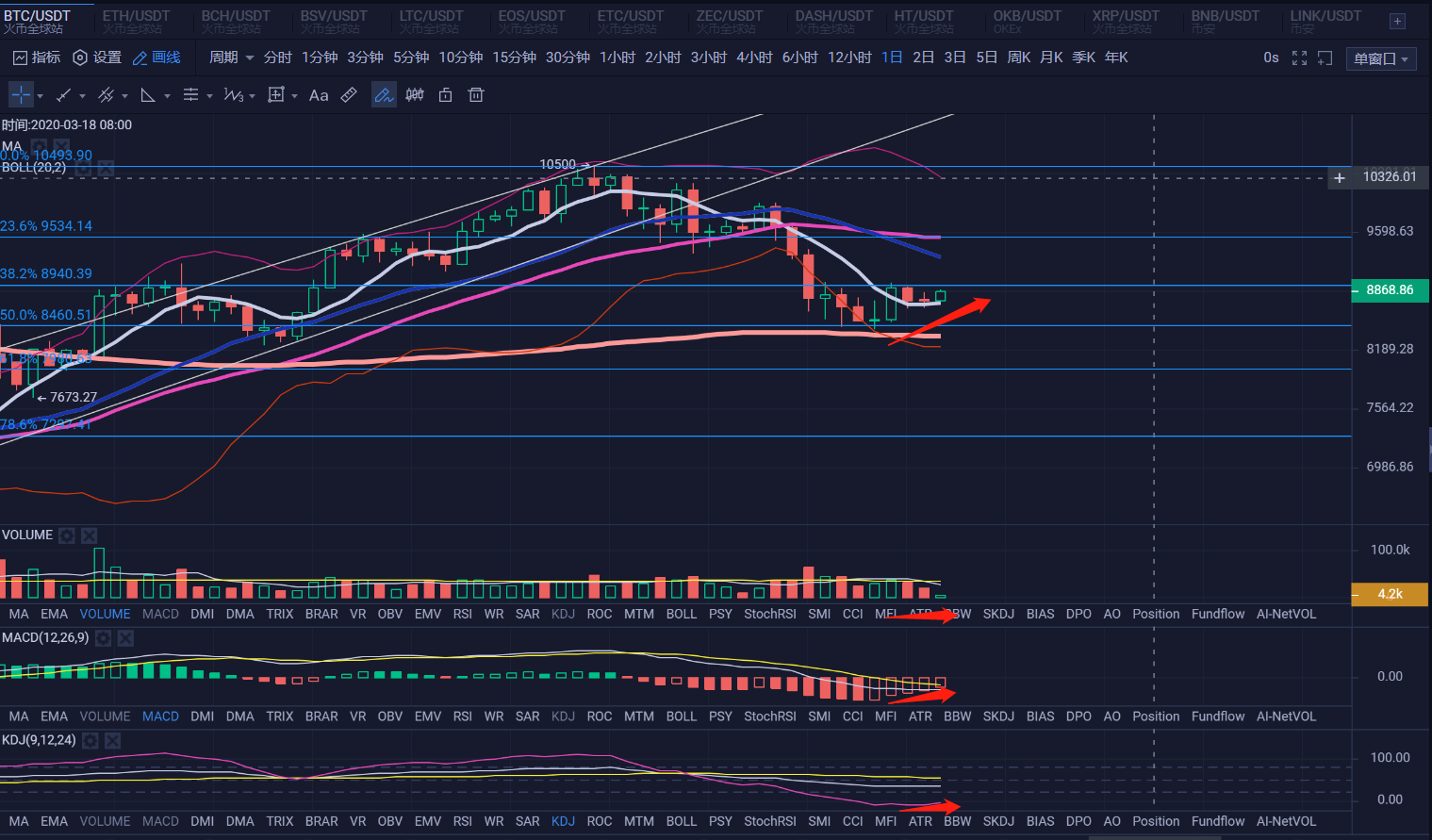1432x840 pixels.
Task: Click the candlestick style icon in the drawing toolbar
Action: click(x=415, y=95)
